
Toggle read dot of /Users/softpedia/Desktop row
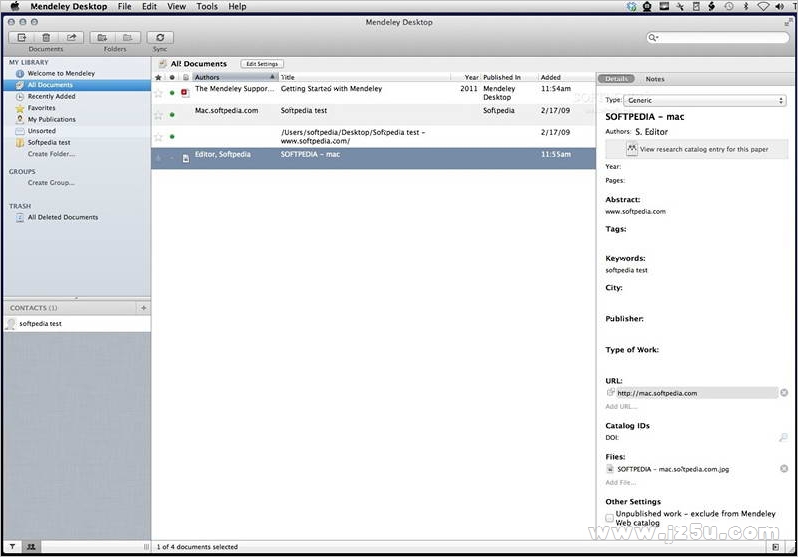coord(172,136)
